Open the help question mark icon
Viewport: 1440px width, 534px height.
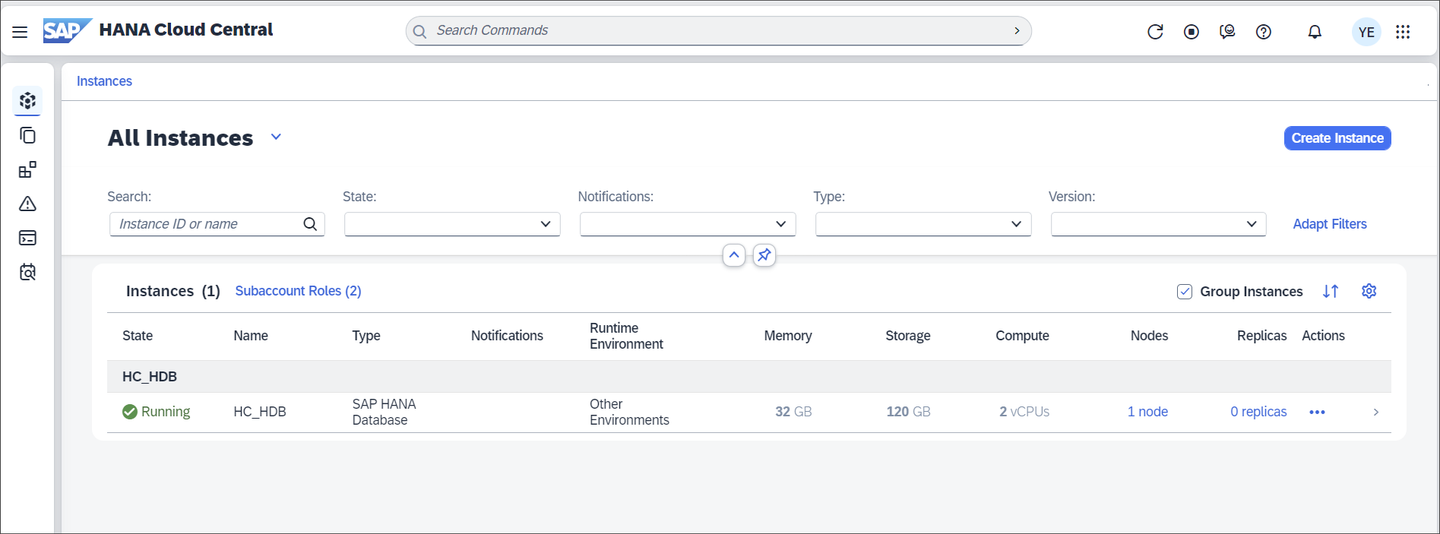(1264, 32)
